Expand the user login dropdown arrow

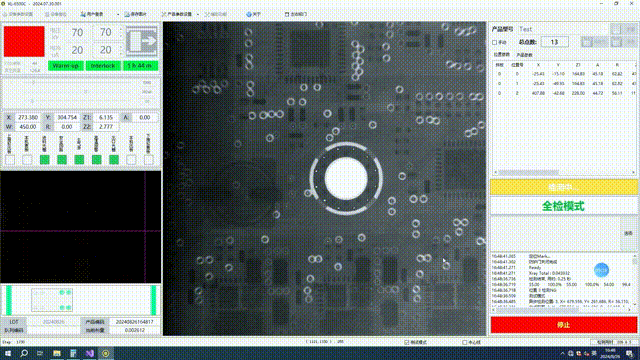click(118, 14)
